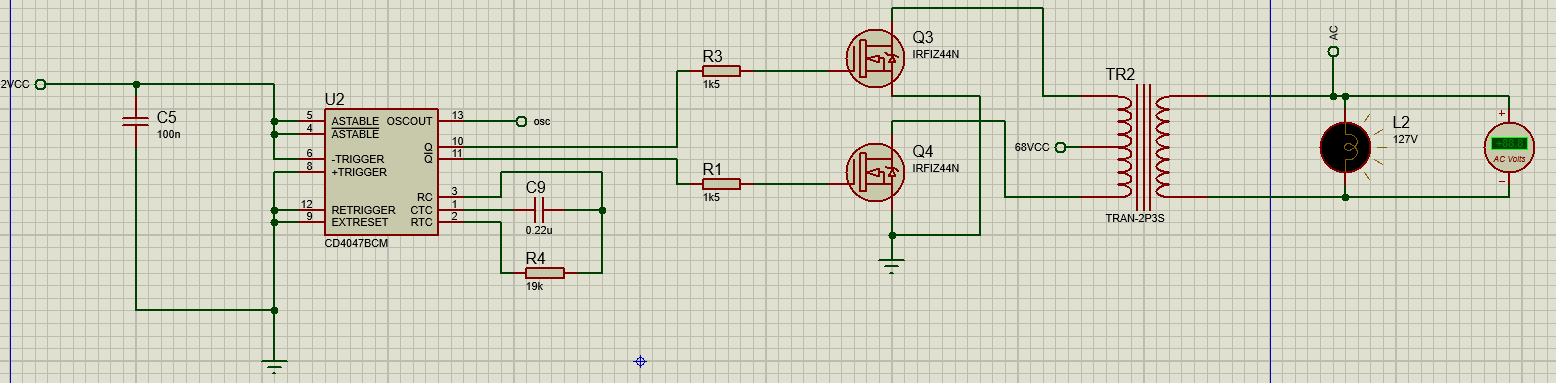The width and height of the screenshot is (1556, 383).
Task: Click the 68VCC terminal circle
Action: pos(1061,147)
